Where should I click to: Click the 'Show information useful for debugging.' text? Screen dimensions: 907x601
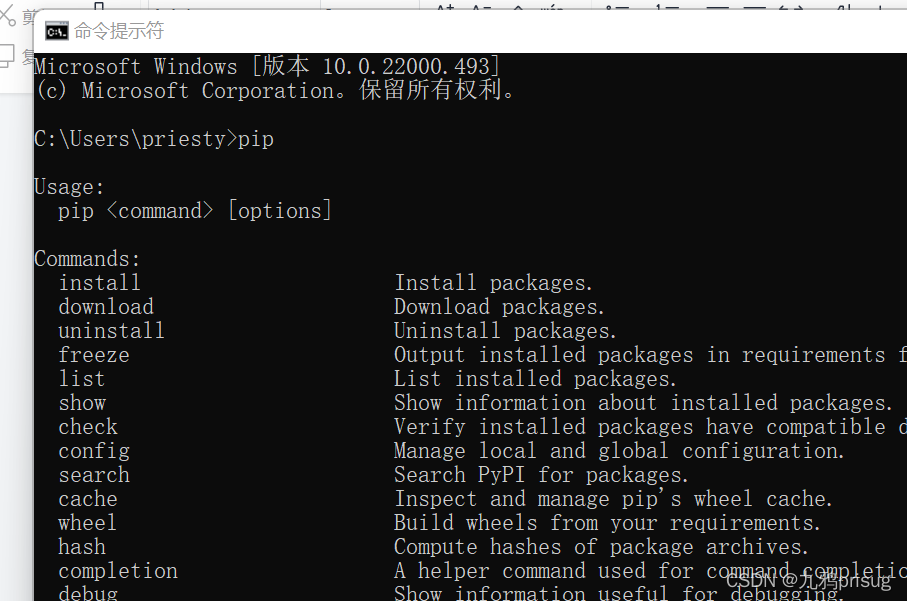tap(618, 593)
